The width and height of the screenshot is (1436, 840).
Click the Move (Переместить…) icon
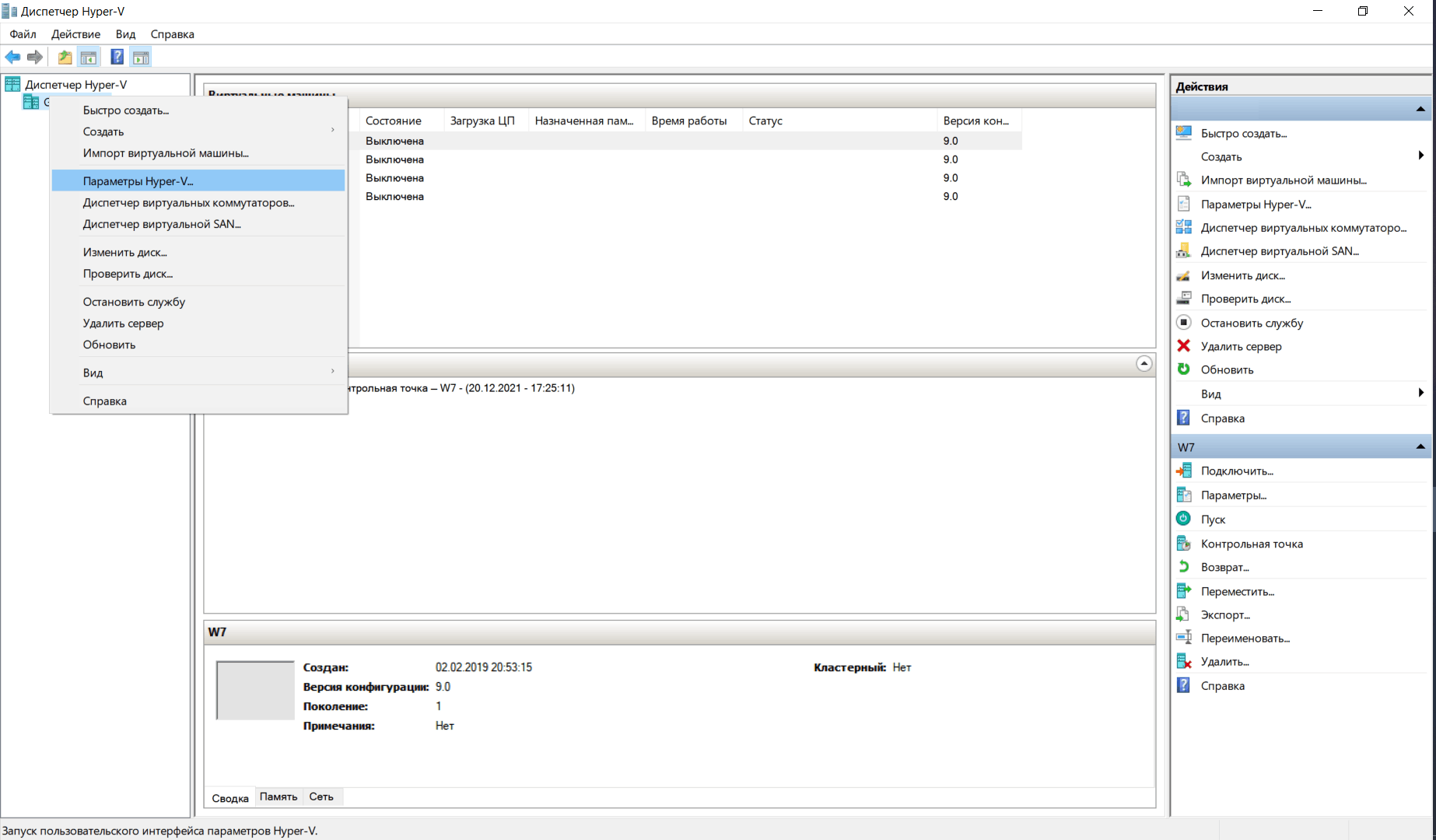coord(1184,591)
